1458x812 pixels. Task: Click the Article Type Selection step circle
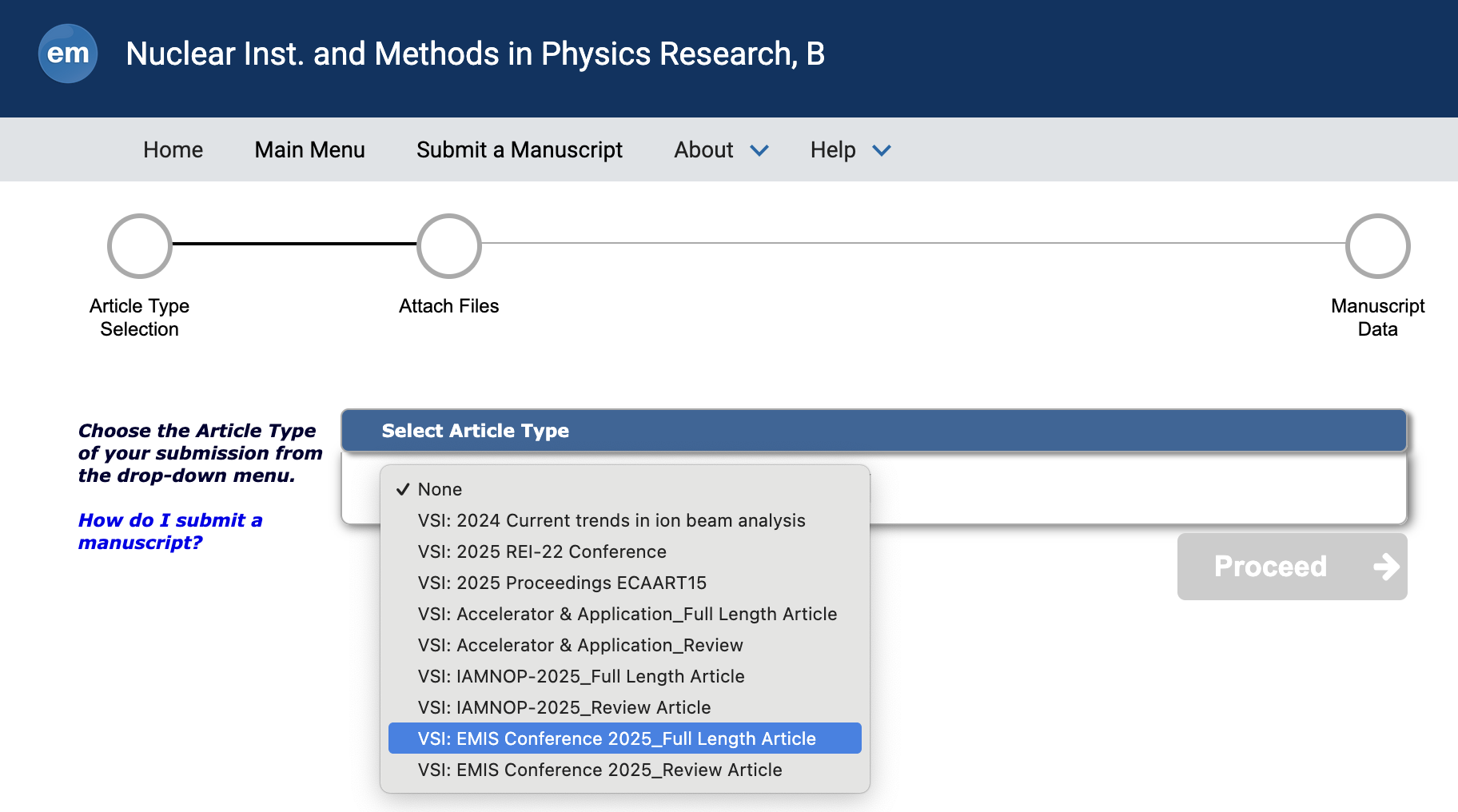[140, 246]
